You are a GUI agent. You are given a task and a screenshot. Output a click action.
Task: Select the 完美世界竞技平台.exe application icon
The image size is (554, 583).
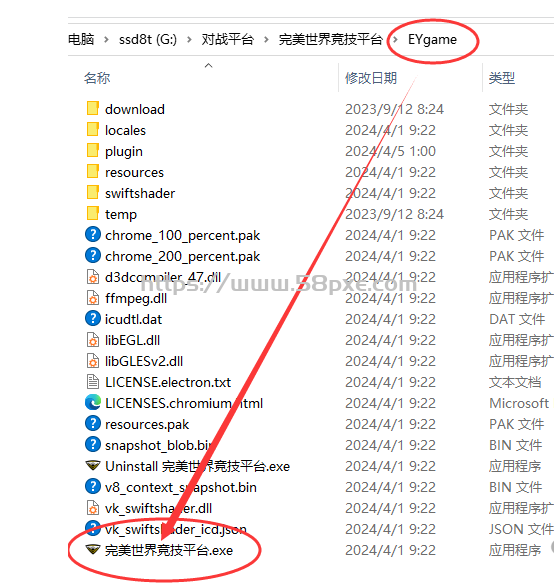pyautogui.click(x=93, y=549)
